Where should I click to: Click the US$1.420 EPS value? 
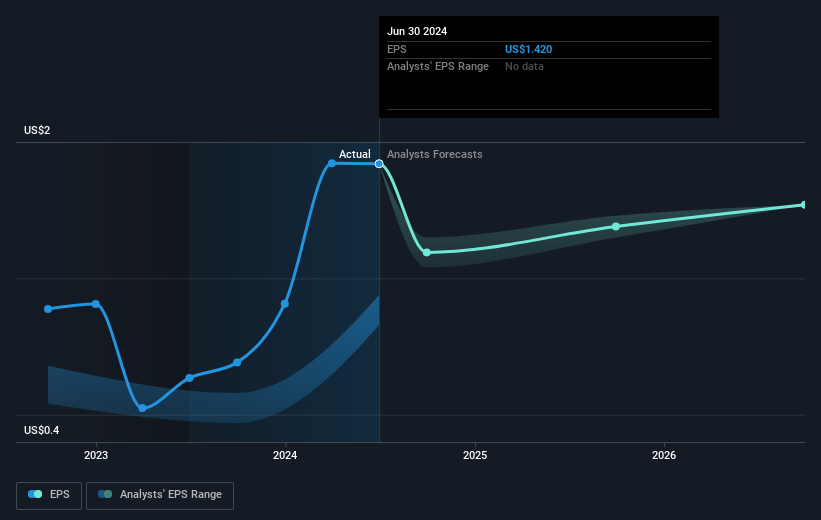(x=528, y=49)
